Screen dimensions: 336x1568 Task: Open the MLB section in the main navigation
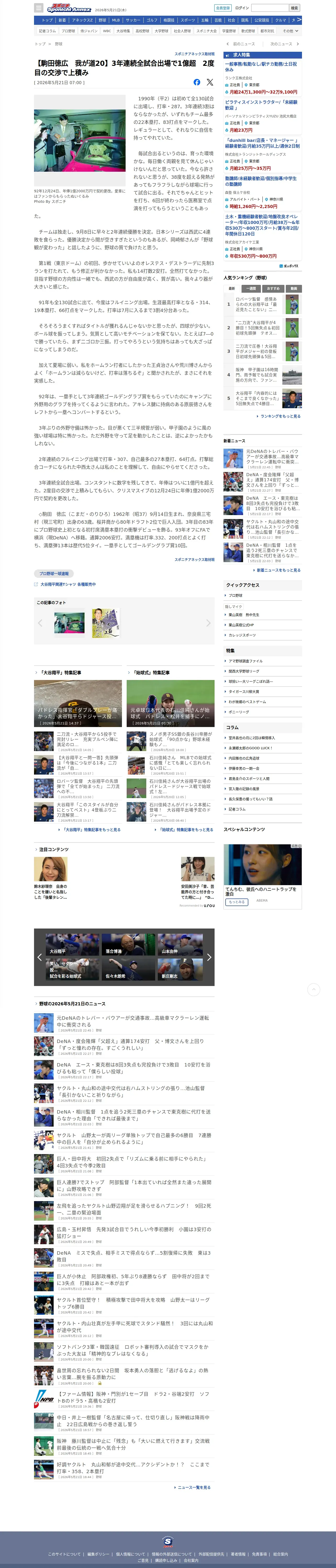click(116, 20)
